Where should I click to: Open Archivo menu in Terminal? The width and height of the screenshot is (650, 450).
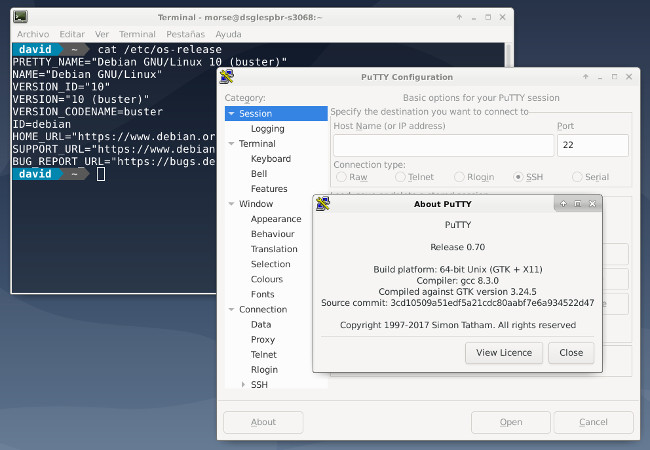point(33,34)
